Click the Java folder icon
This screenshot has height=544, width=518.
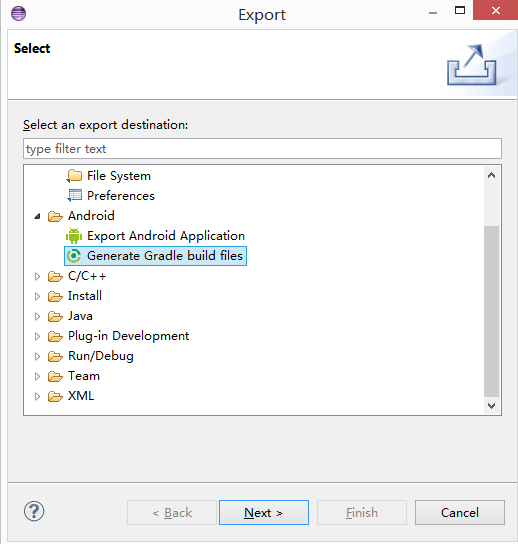[x=55, y=316]
